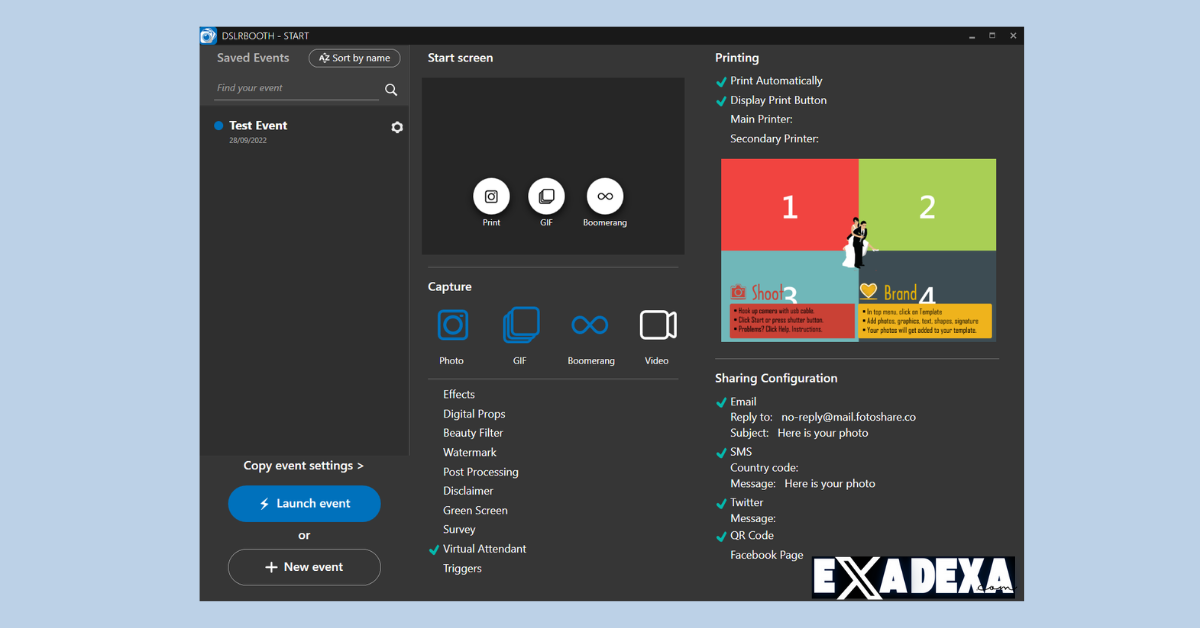This screenshot has width=1200, height=628.
Task: Enable the Facebook Page sharing option
Action: point(767,554)
